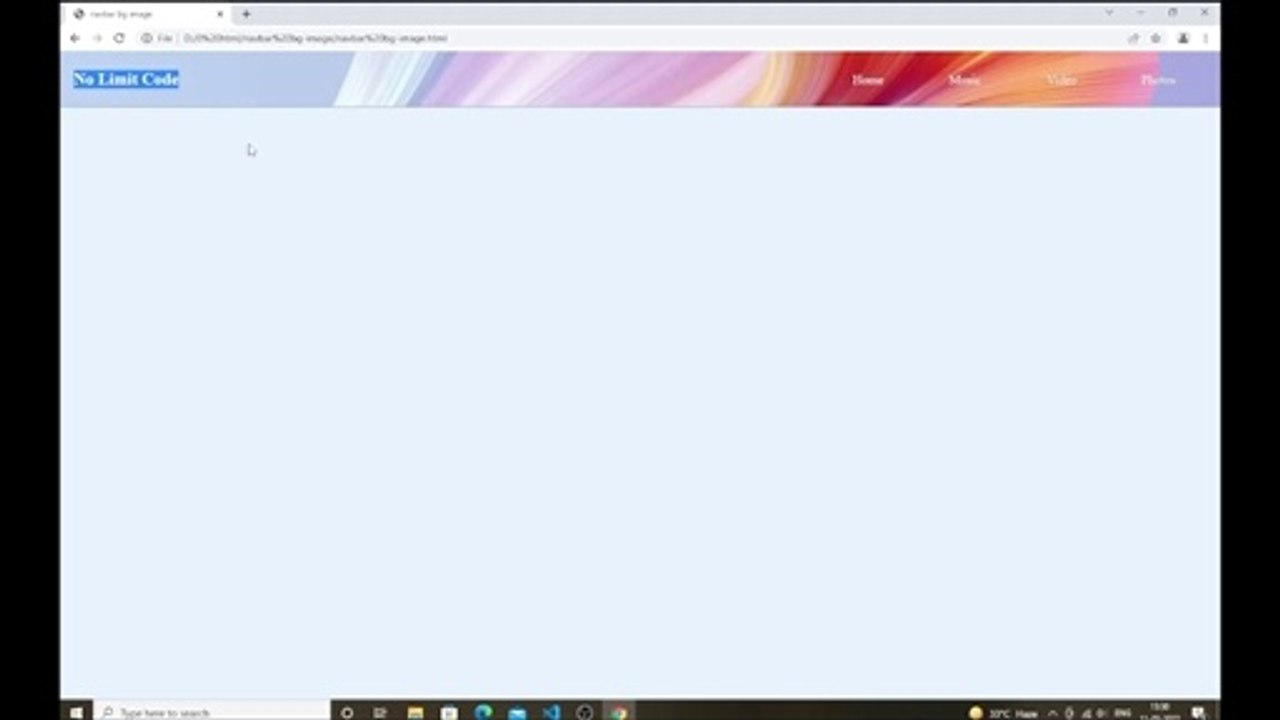Open the weather widget in taskbar
The width and height of the screenshot is (1280, 720).
(x=1003, y=713)
